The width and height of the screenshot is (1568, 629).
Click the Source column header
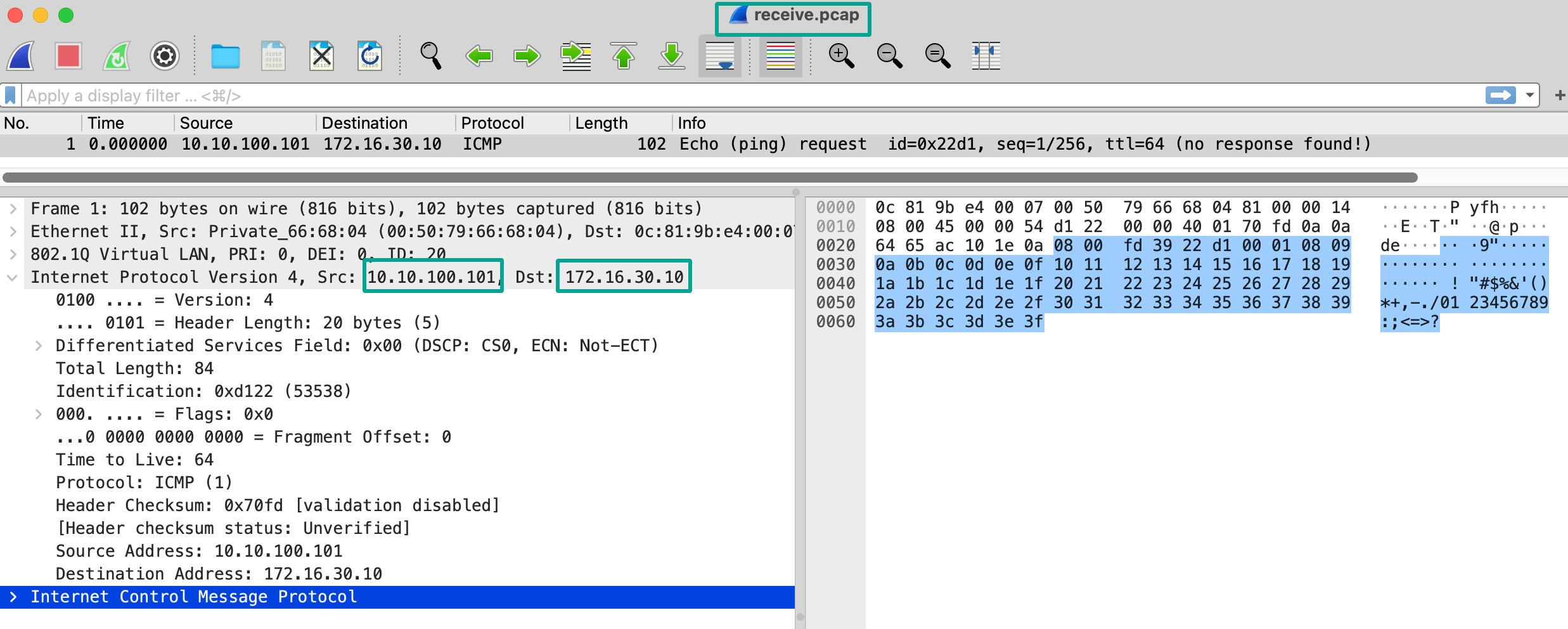click(206, 123)
